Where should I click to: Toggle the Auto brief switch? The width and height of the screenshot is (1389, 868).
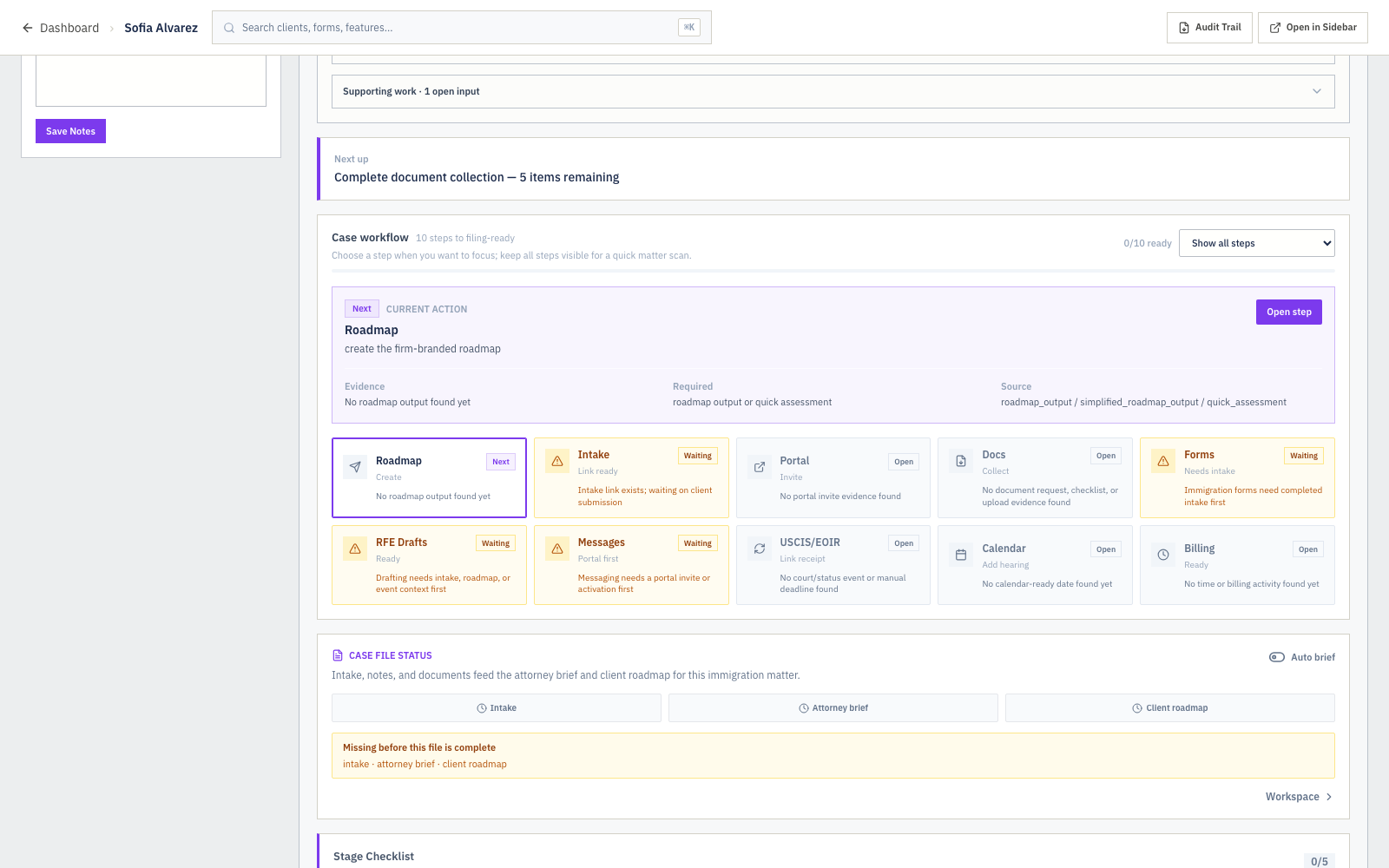(x=1277, y=657)
